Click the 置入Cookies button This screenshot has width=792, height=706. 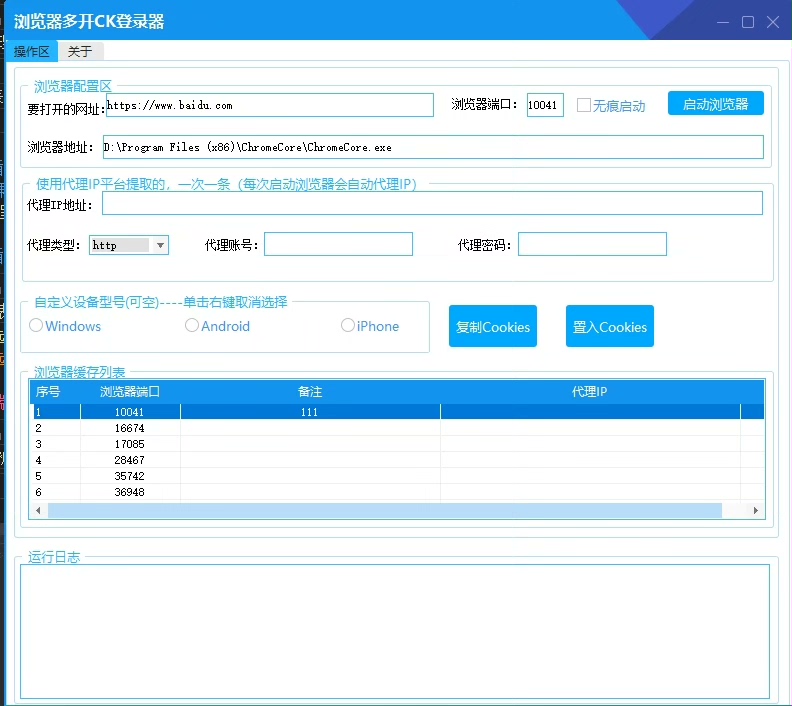(x=609, y=327)
